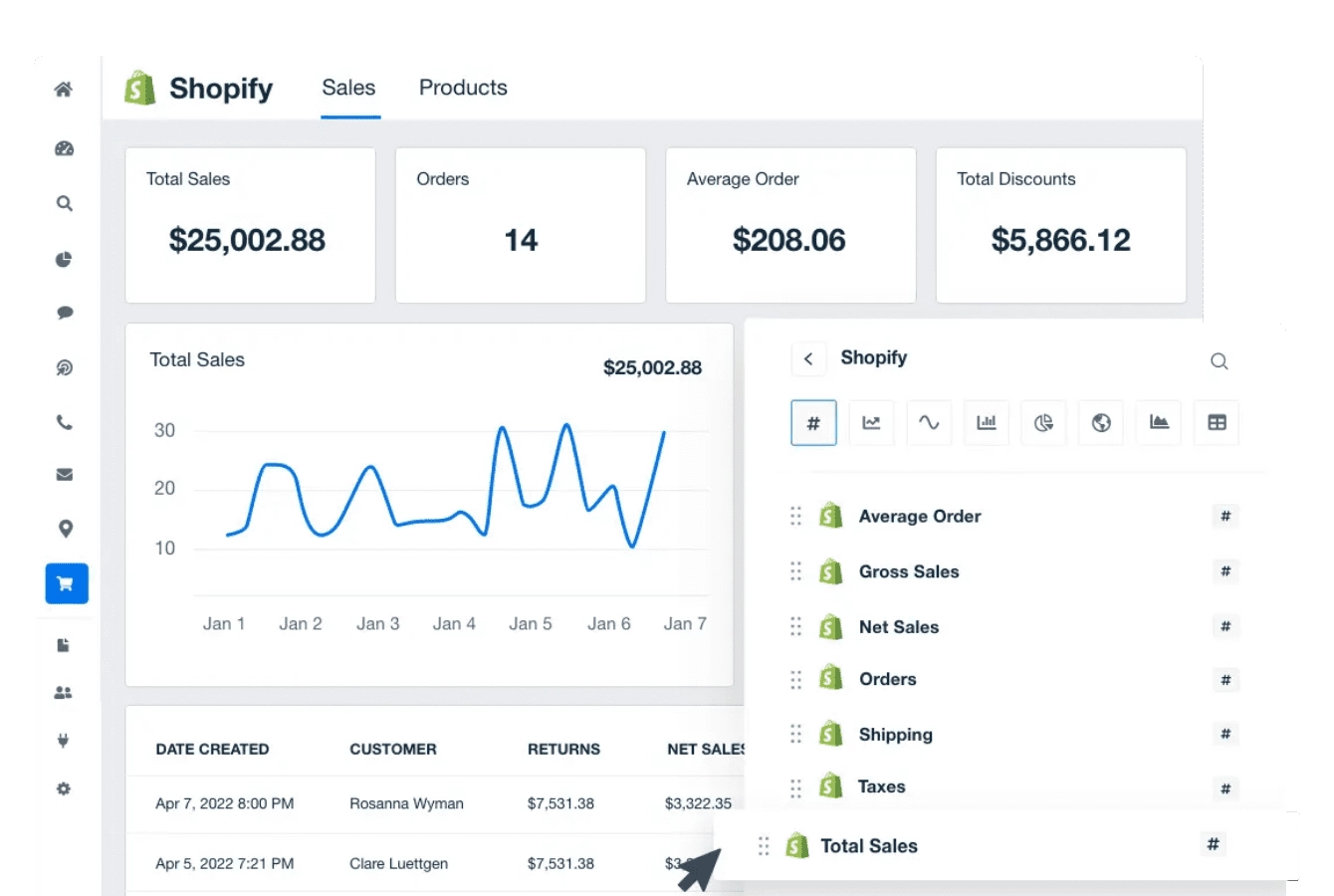1334x896 pixels.
Task: Go back using the chevron beside Shopify
Action: point(808,358)
